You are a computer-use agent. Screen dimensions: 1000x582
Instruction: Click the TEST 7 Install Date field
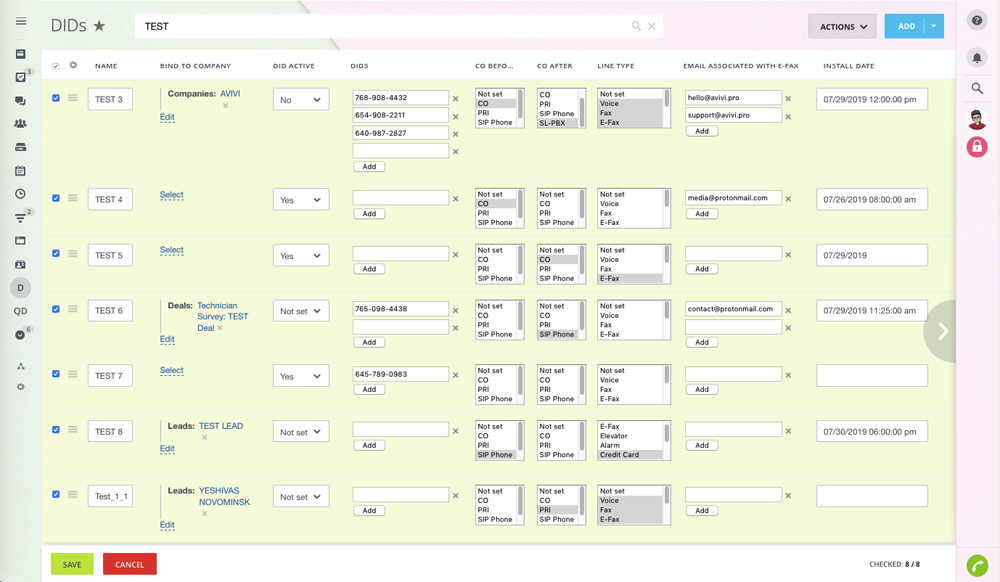coord(871,376)
